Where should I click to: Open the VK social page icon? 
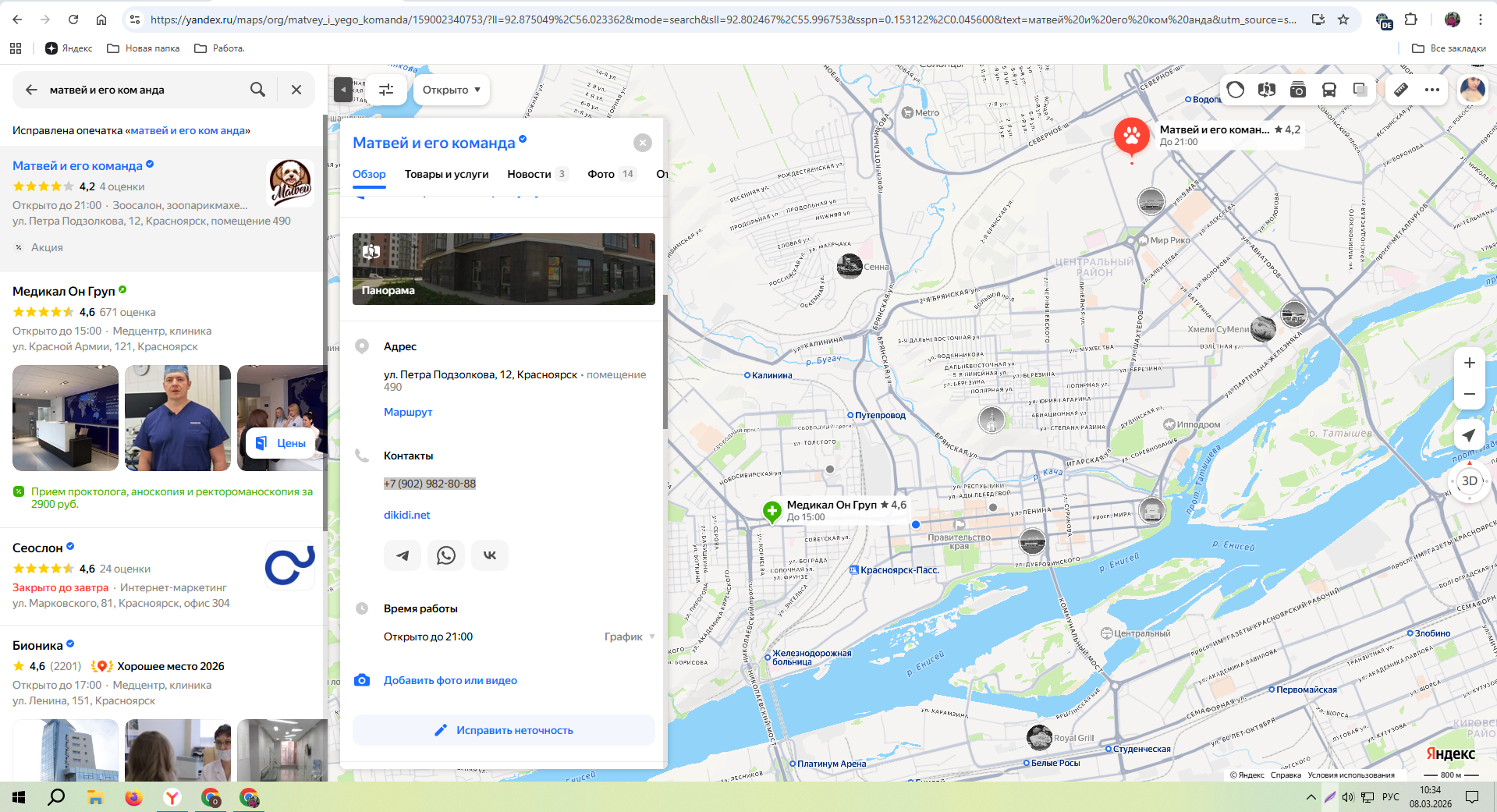tap(490, 555)
